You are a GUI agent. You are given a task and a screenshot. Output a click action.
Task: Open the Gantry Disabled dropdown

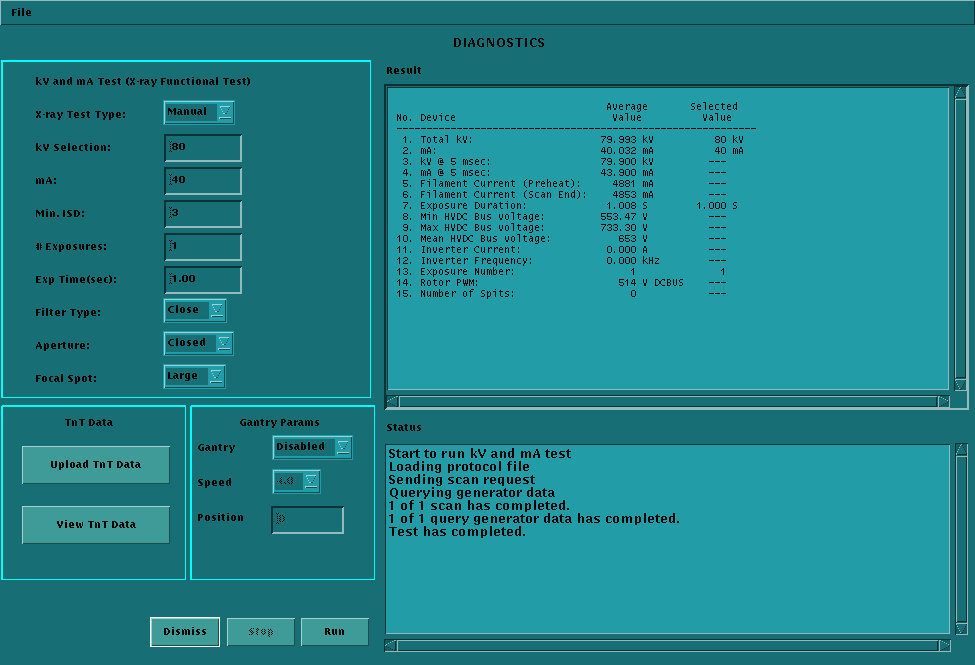313,447
